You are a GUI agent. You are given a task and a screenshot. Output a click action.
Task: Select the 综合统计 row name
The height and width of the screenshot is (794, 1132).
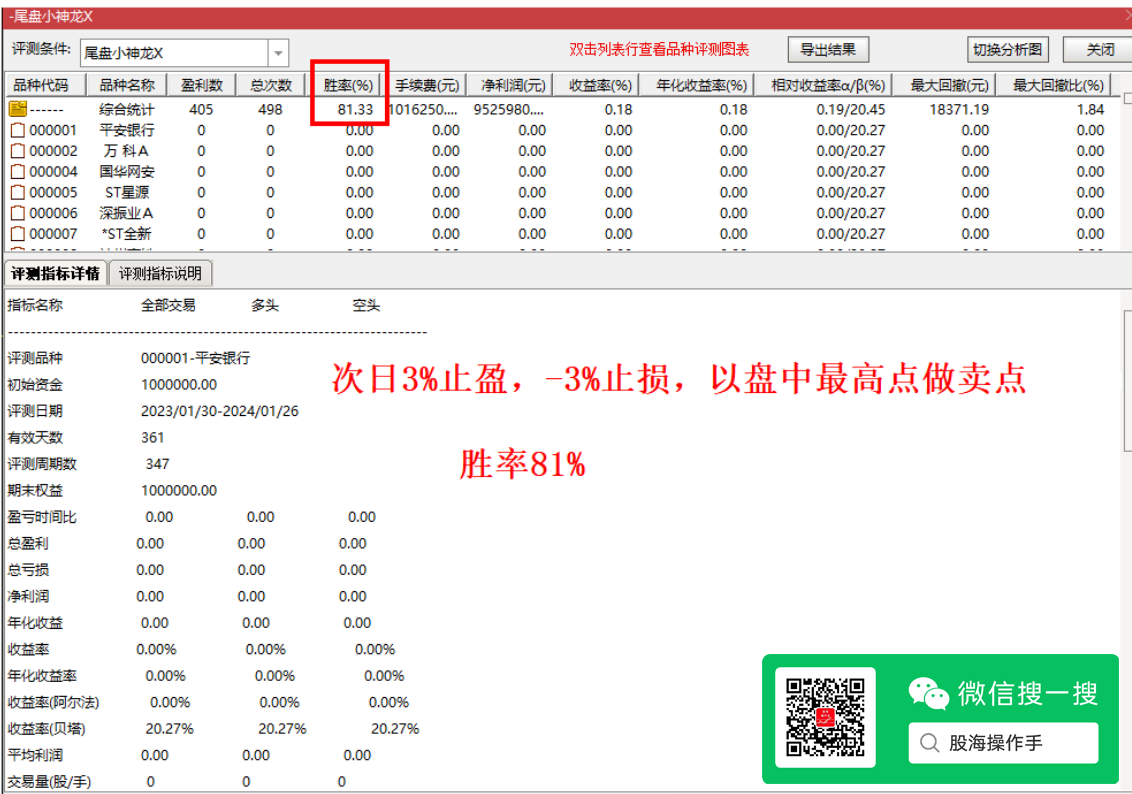pyautogui.click(x=126, y=109)
